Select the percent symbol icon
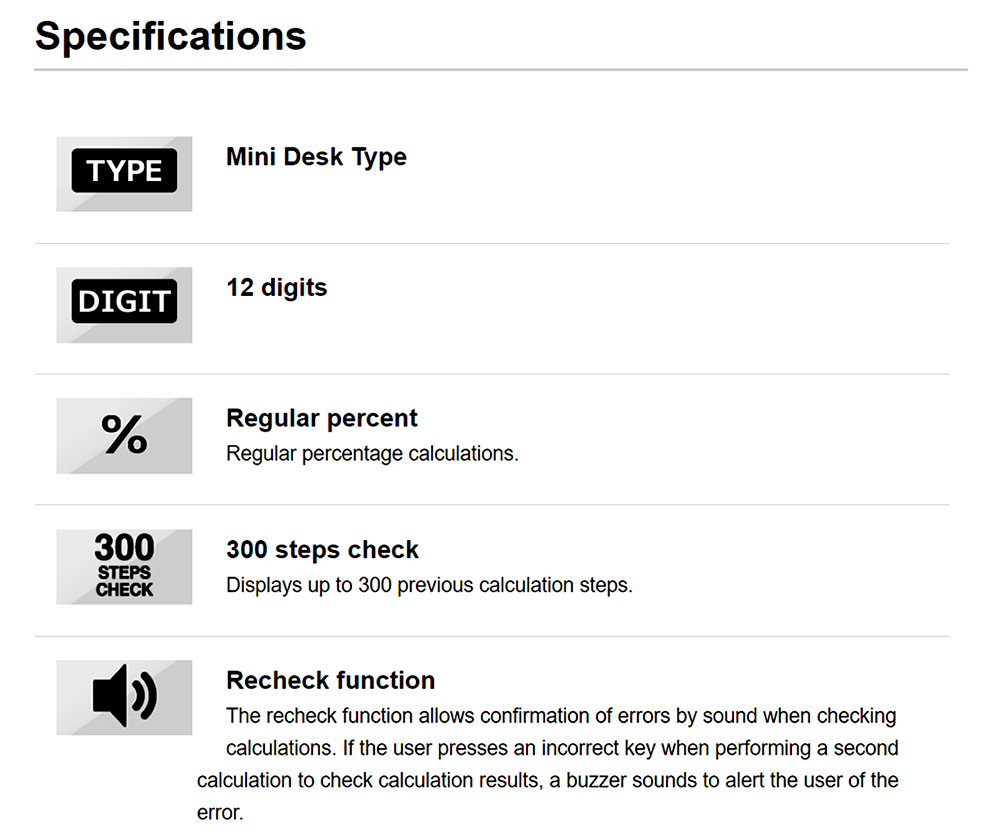 [x=124, y=435]
